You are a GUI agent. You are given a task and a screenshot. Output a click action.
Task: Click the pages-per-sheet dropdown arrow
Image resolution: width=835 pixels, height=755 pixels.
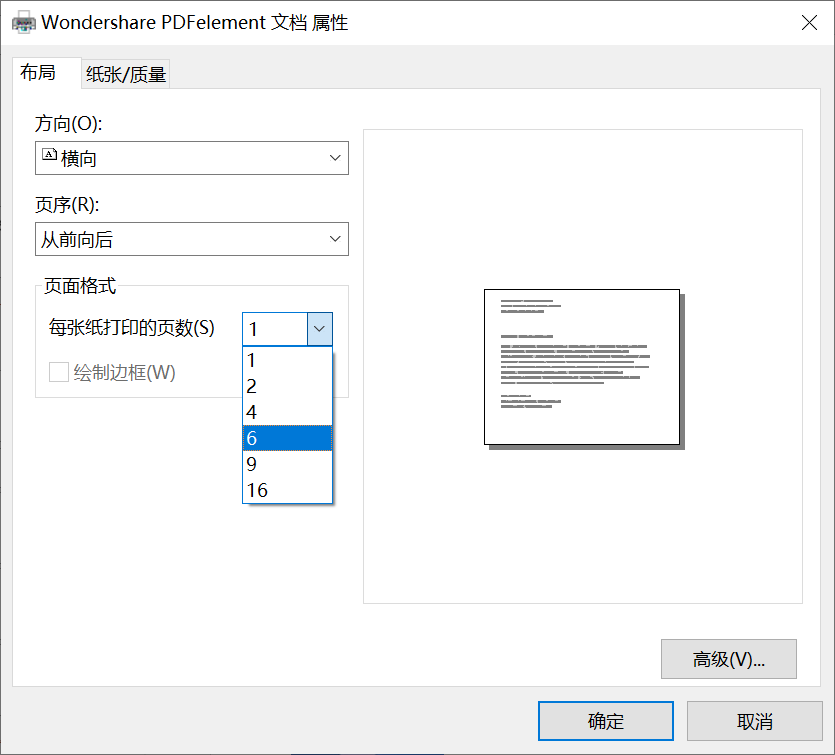tap(318, 328)
